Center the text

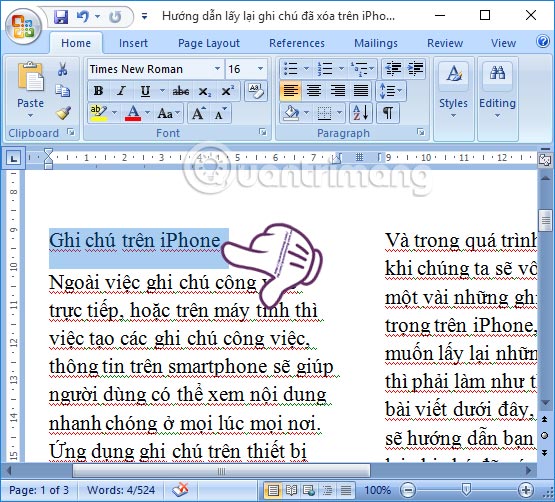click(314, 91)
